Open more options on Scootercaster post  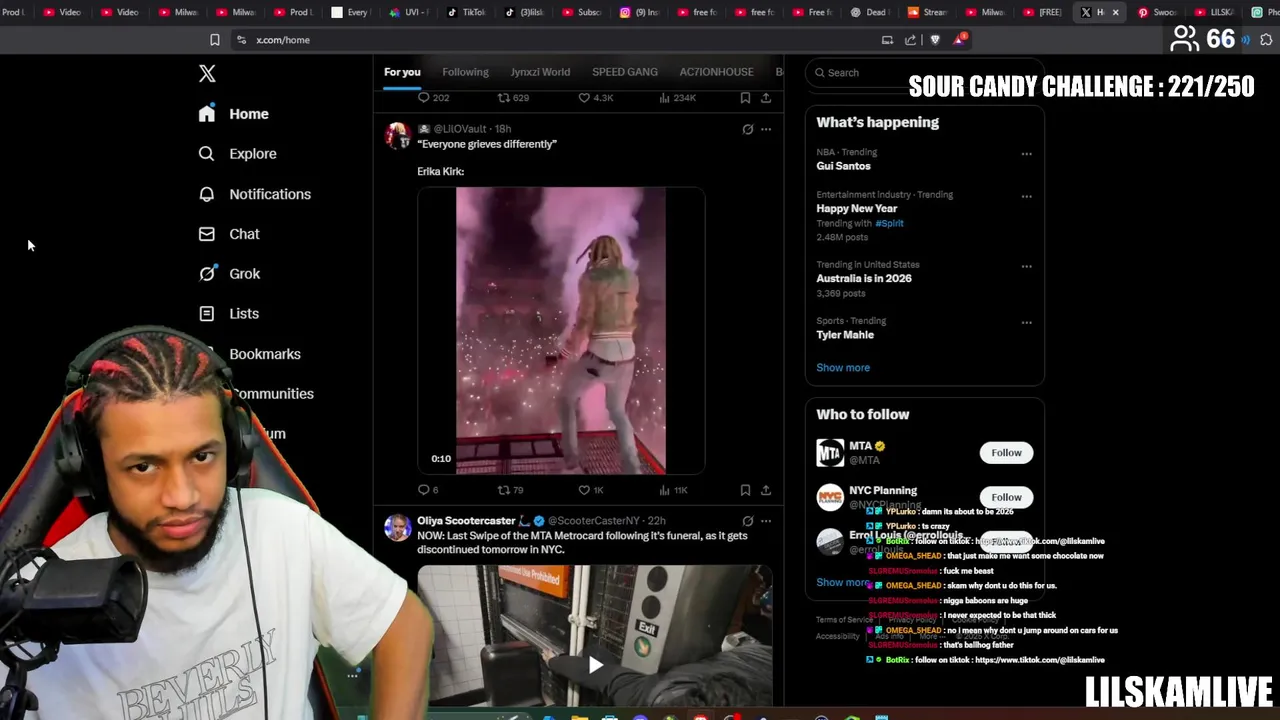(766, 521)
